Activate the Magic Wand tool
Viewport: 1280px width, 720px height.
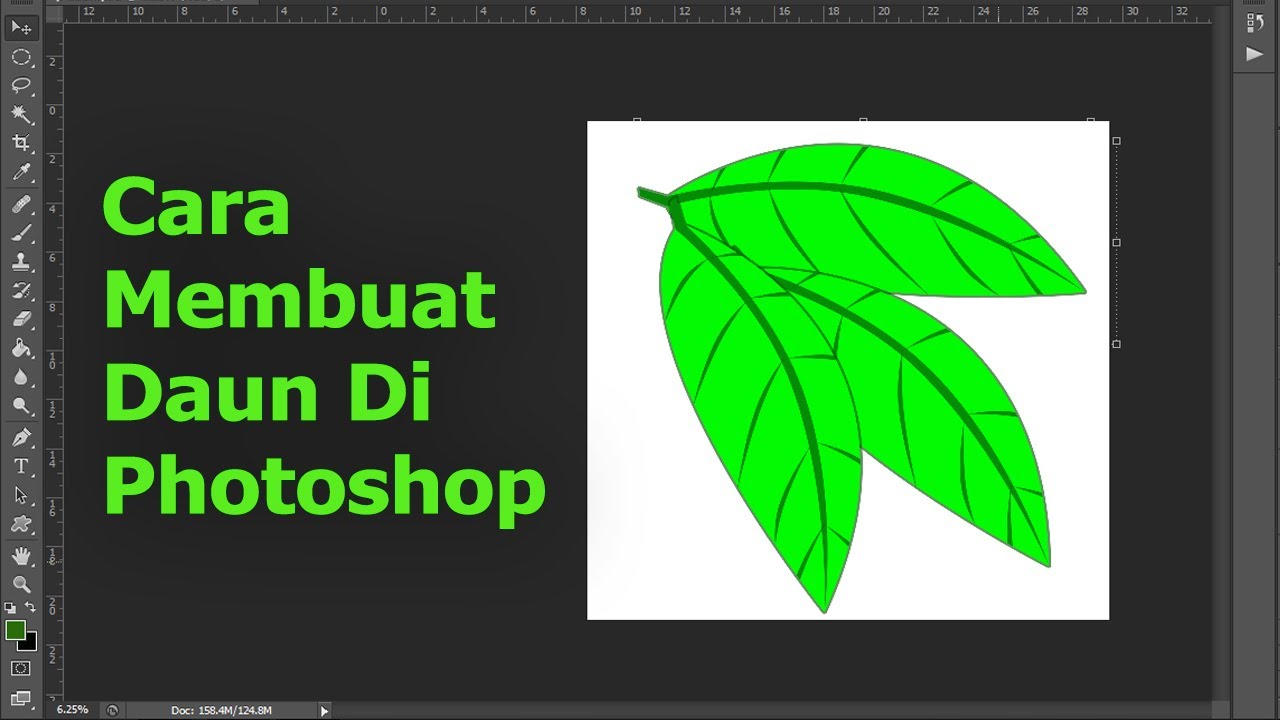coord(21,114)
